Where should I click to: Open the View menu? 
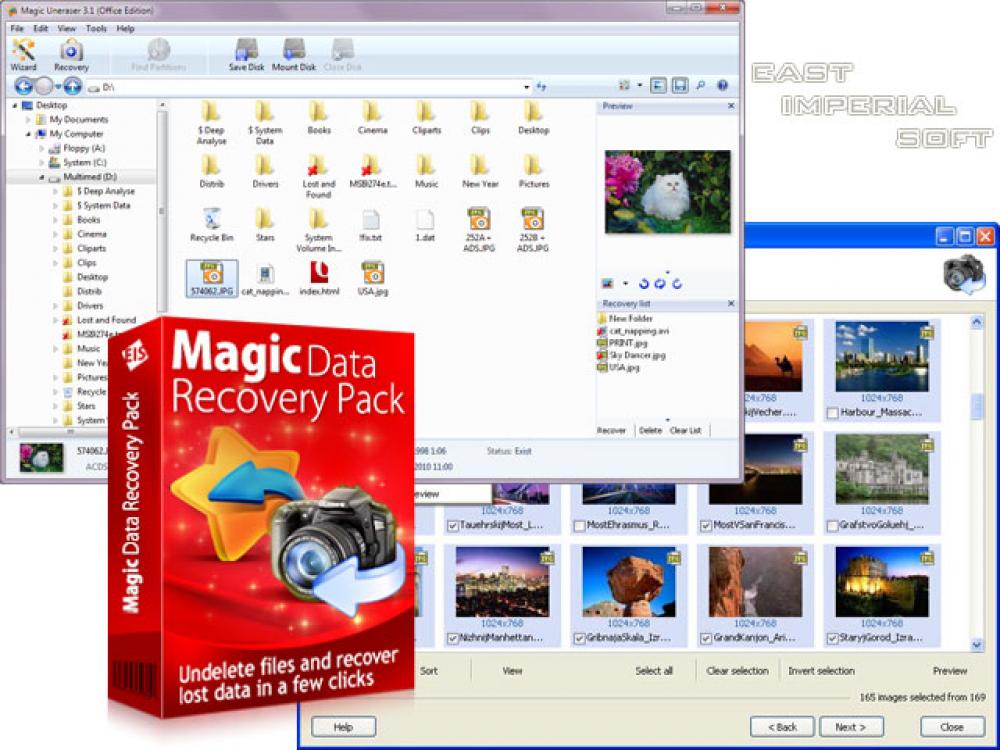click(66, 29)
